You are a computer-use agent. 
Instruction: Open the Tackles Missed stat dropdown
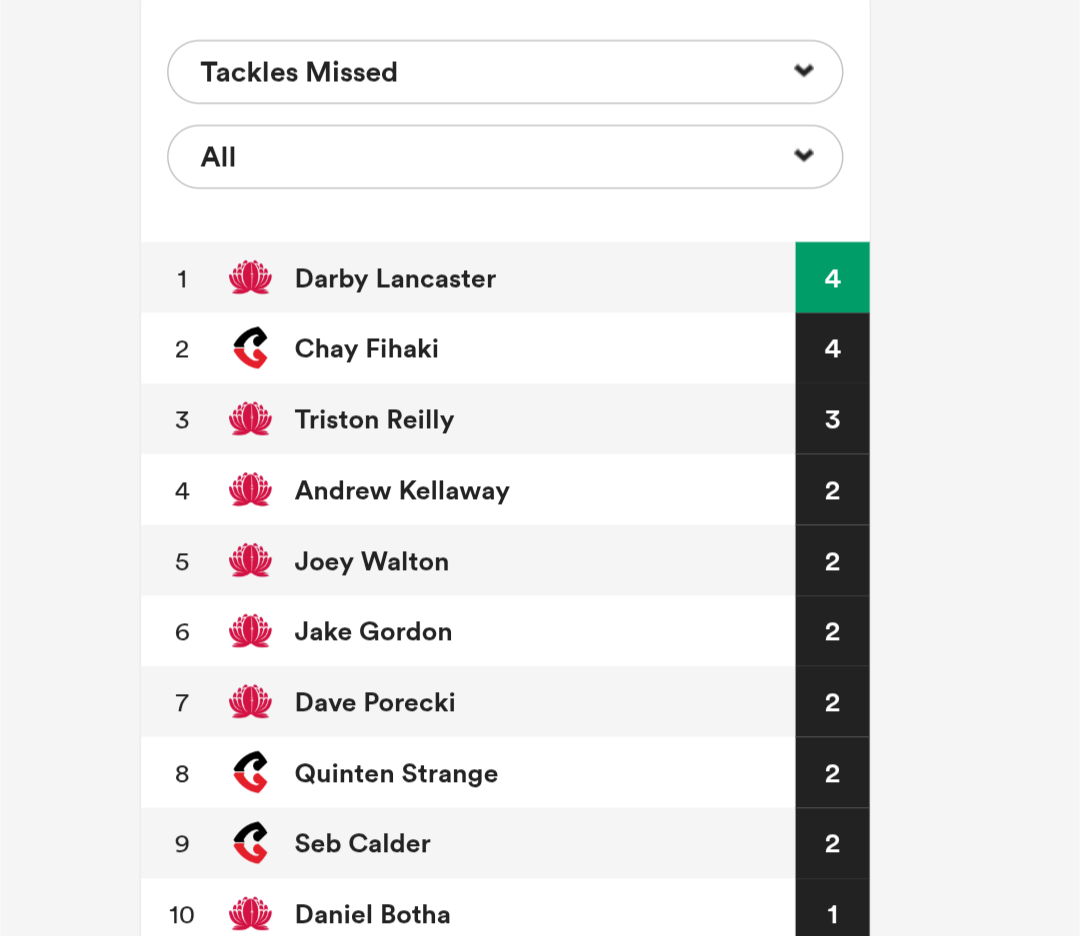505,72
